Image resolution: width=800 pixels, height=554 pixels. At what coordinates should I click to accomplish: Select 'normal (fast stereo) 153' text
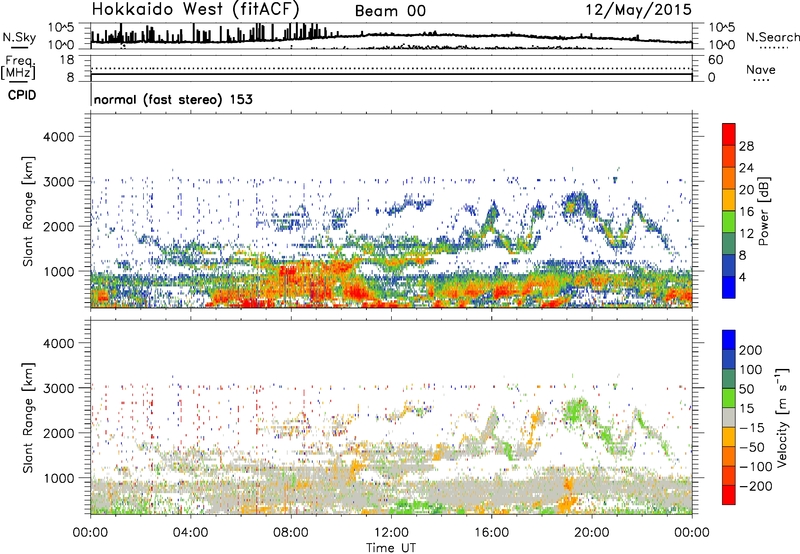pos(173,99)
